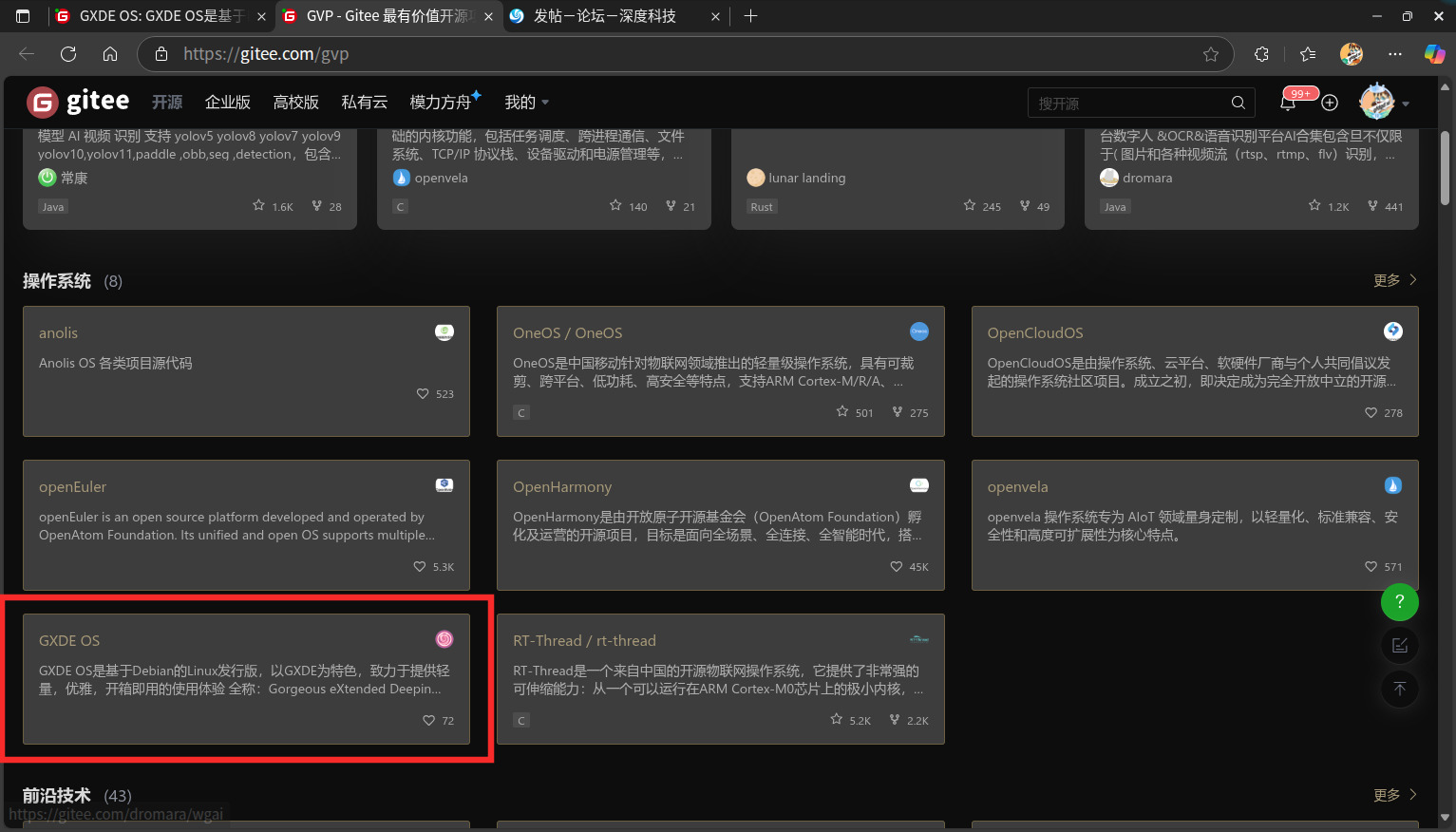Open the 我的 dropdown menu
The image size is (1456, 832).
click(x=526, y=102)
